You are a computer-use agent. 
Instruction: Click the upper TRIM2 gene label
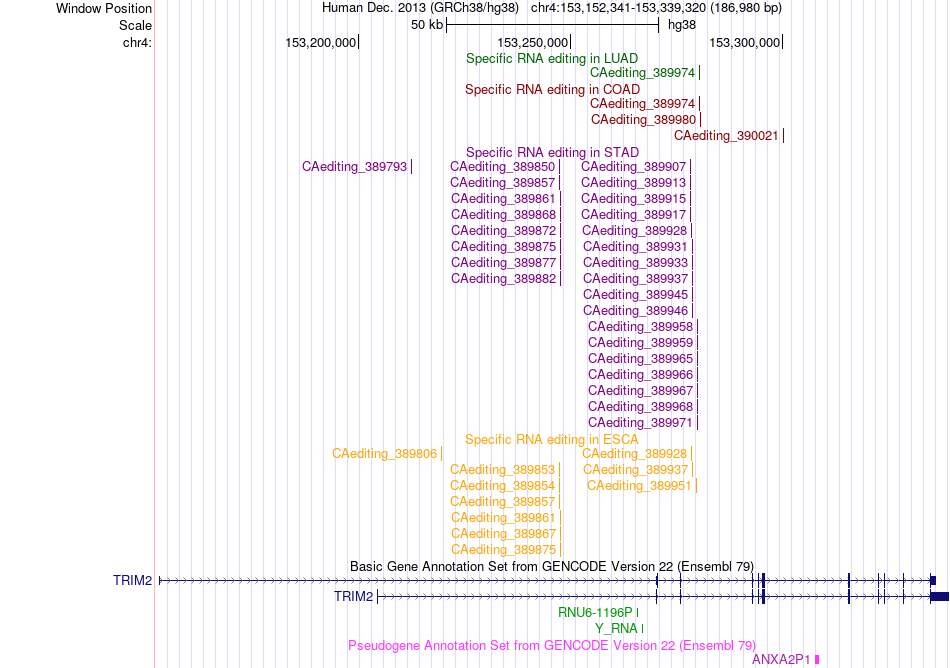132,580
